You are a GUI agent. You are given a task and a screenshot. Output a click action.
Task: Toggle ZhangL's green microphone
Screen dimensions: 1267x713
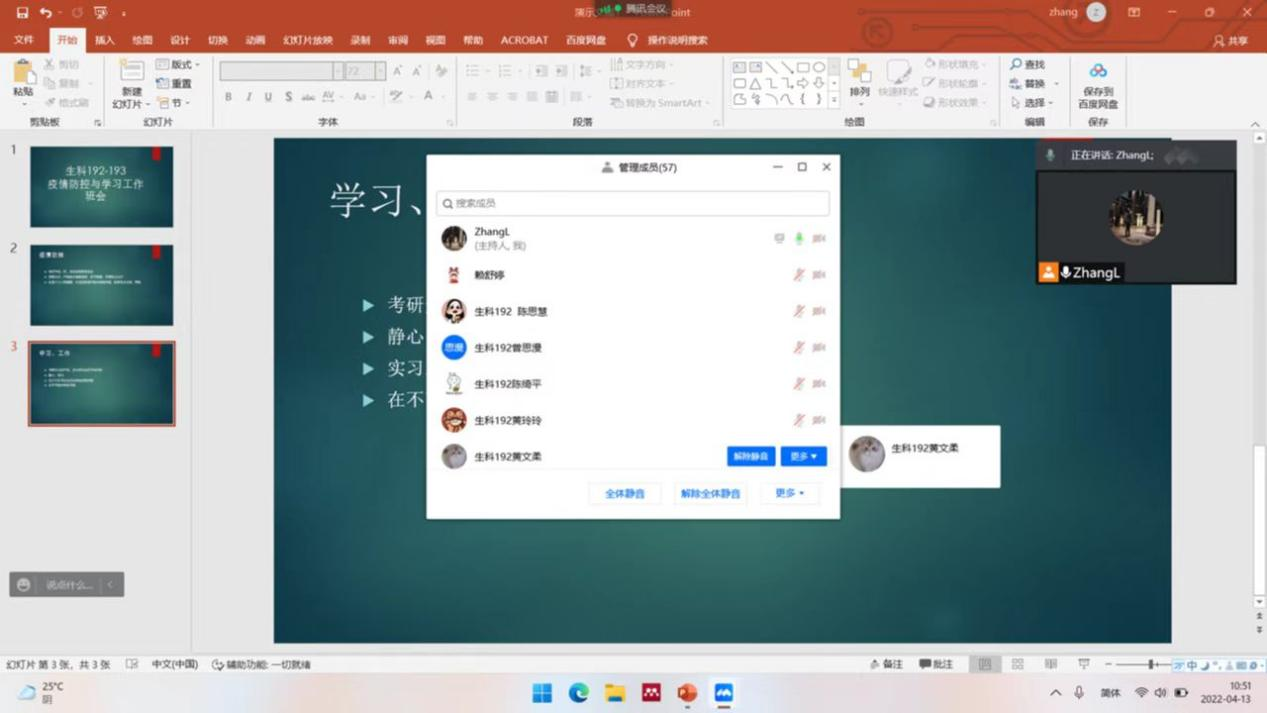click(x=798, y=238)
